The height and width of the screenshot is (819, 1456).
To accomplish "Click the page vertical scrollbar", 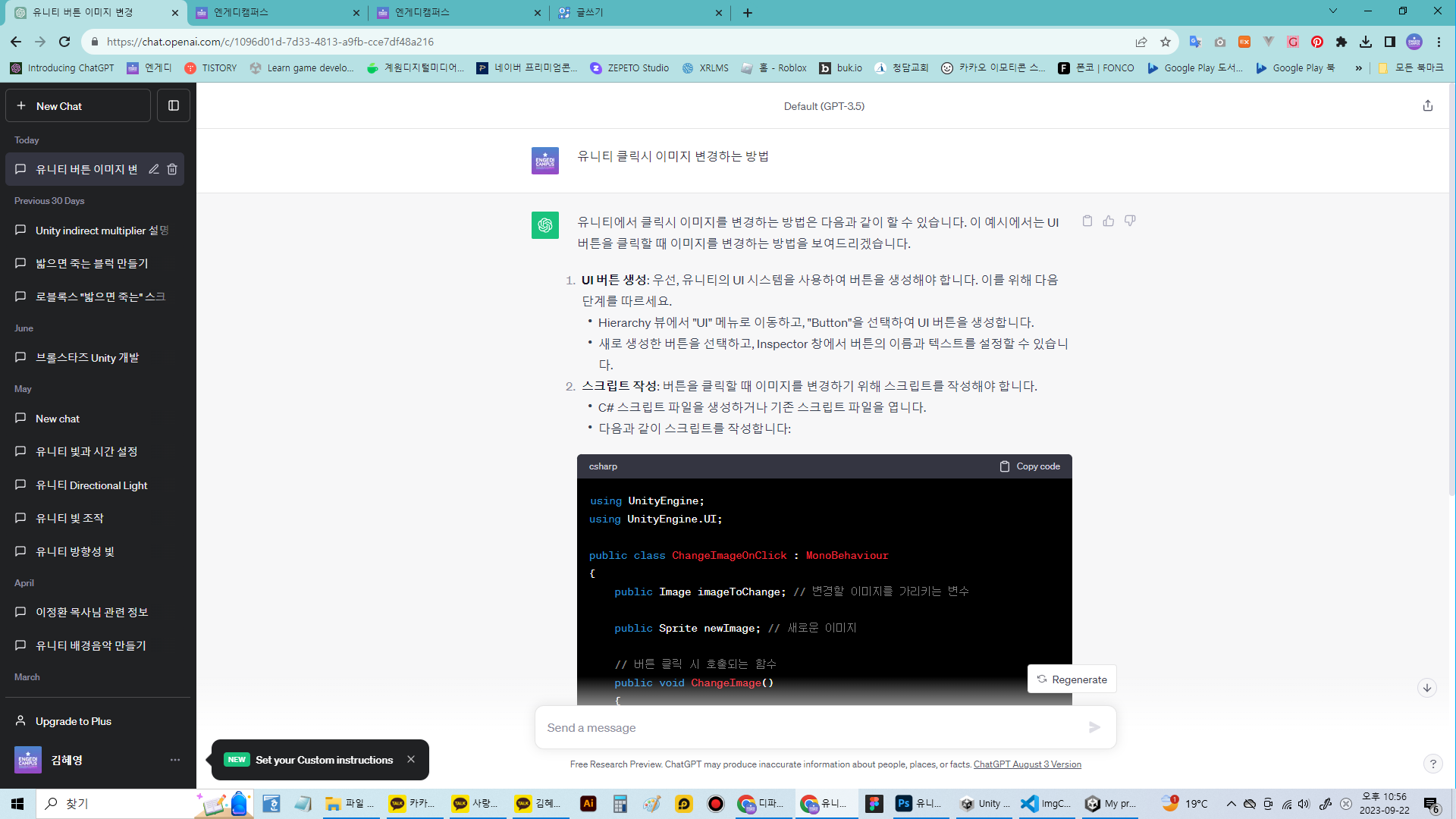I will [1451, 288].
